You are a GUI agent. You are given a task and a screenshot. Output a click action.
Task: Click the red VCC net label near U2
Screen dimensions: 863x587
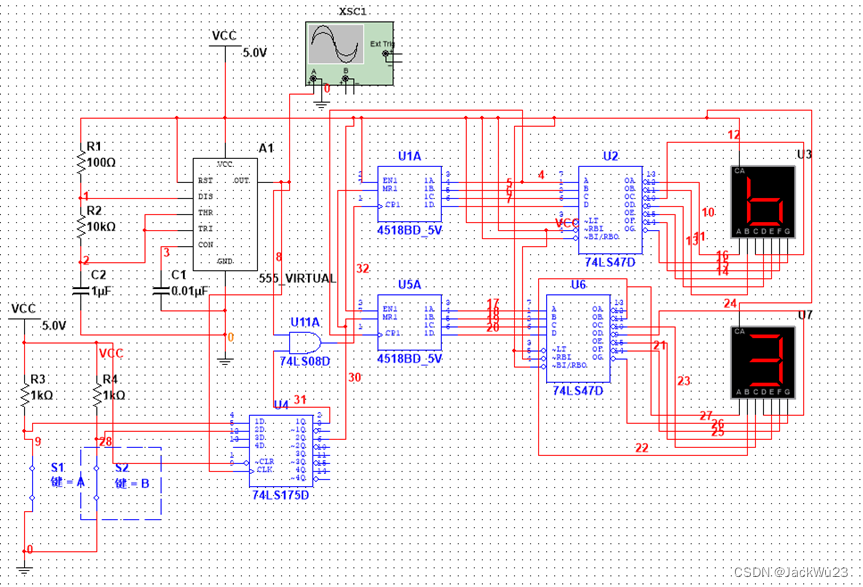point(566,223)
